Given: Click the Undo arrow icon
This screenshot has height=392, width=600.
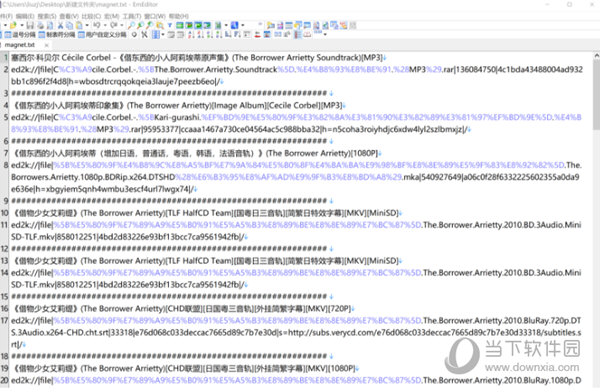Looking at the screenshot, I should pos(96,25).
